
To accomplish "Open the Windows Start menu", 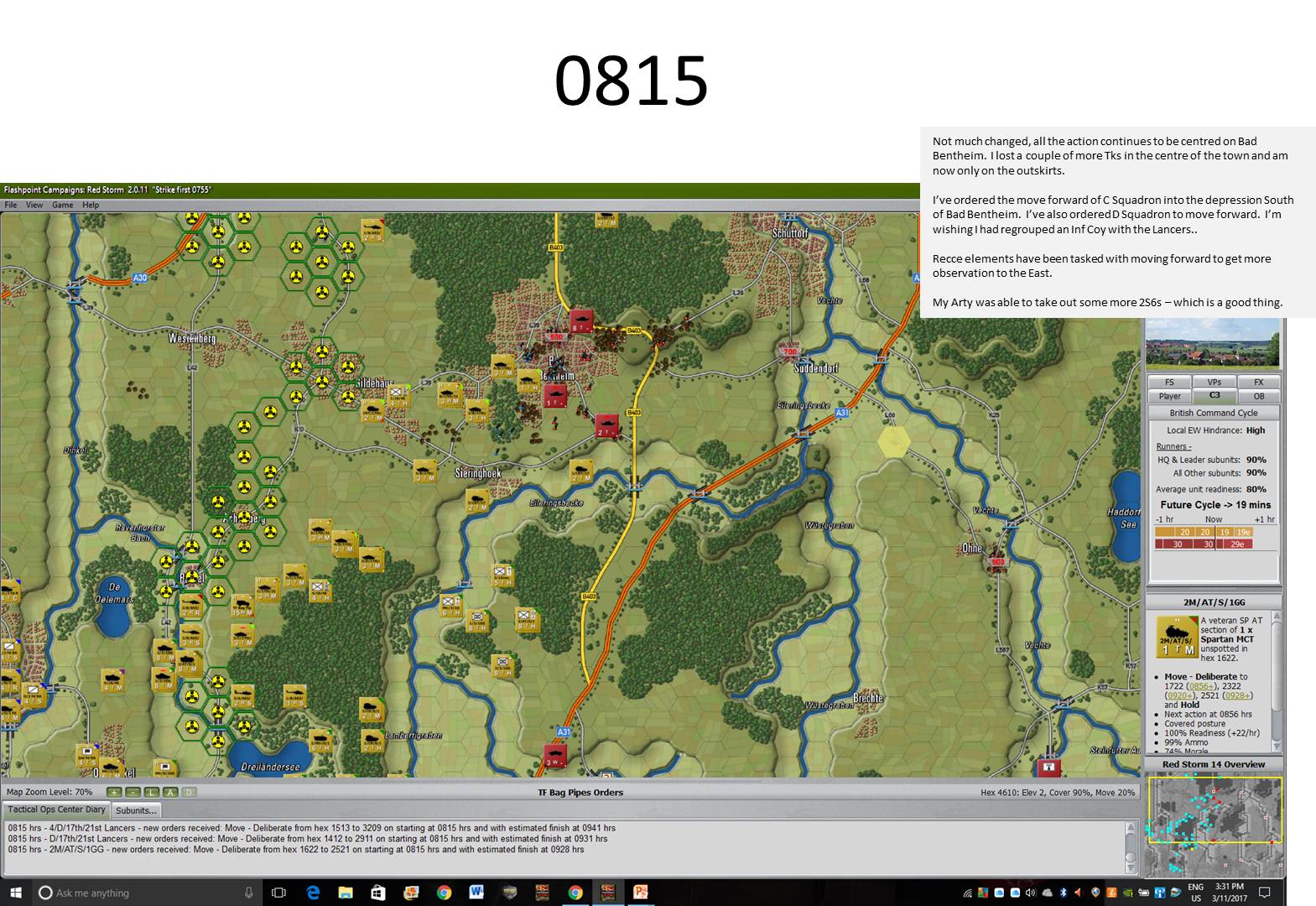I will [x=15, y=893].
